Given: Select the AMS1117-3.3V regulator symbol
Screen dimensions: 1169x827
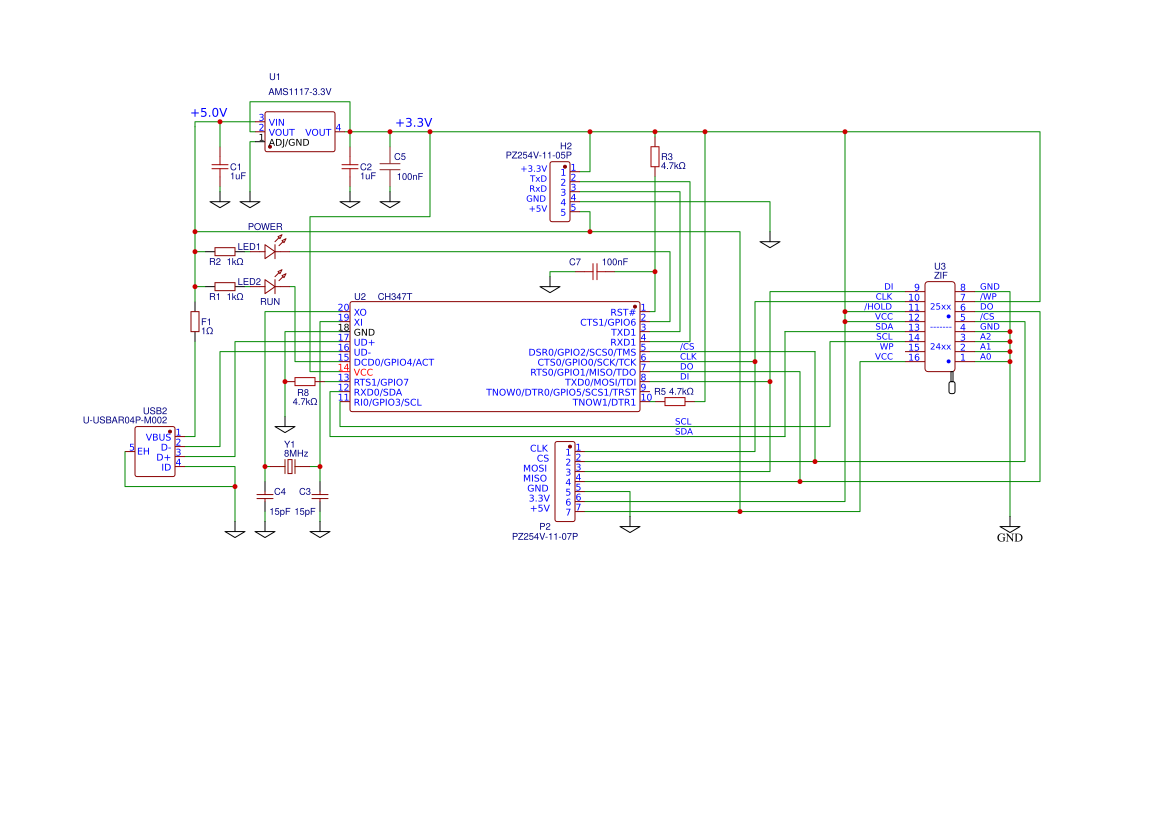Looking at the screenshot, I should tap(299, 132).
